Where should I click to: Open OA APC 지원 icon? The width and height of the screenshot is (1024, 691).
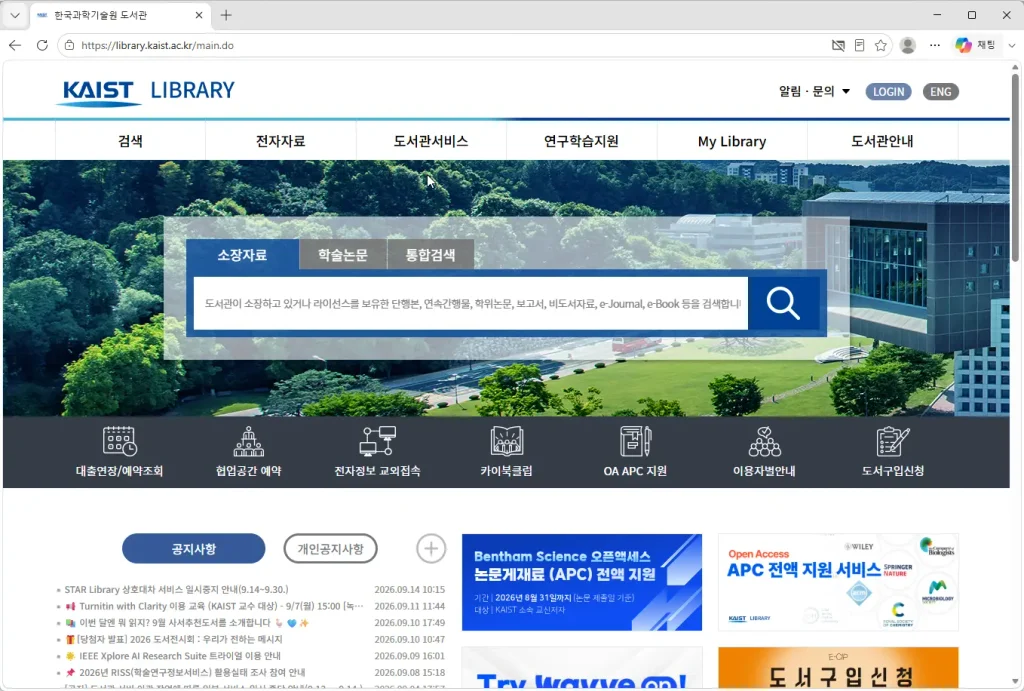(x=635, y=442)
